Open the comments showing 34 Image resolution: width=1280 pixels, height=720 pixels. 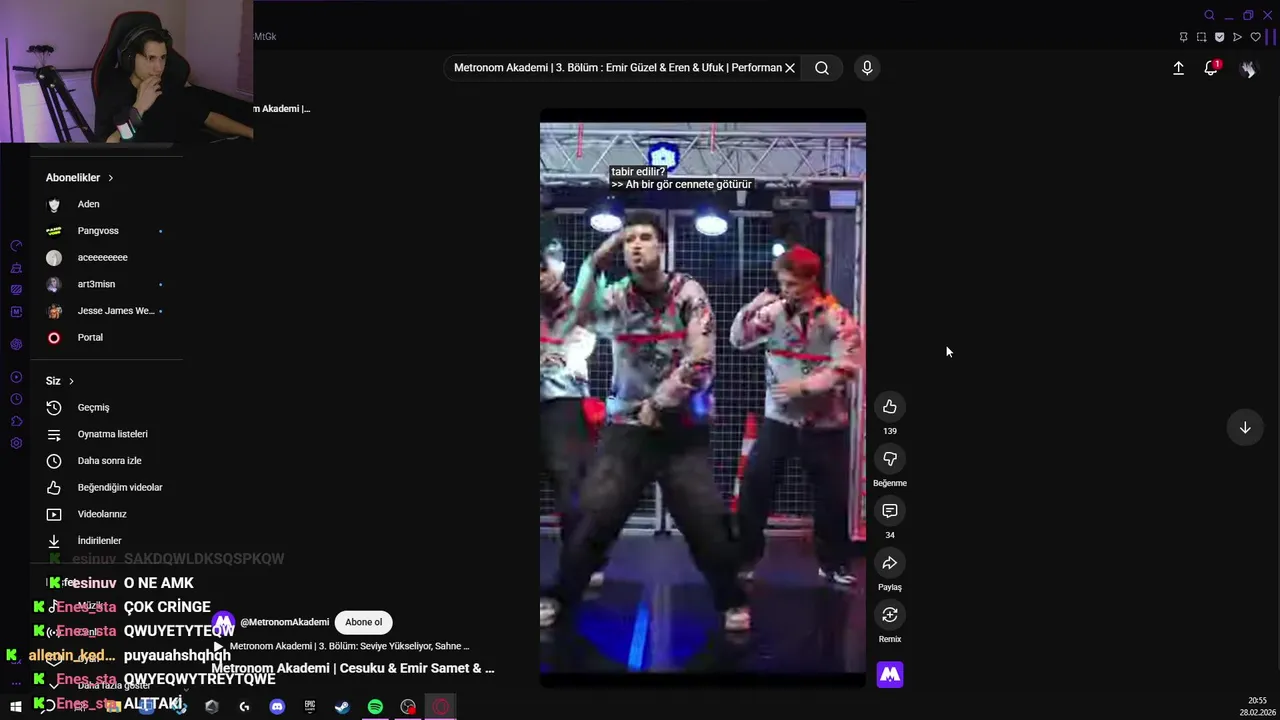tap(890, 510)
